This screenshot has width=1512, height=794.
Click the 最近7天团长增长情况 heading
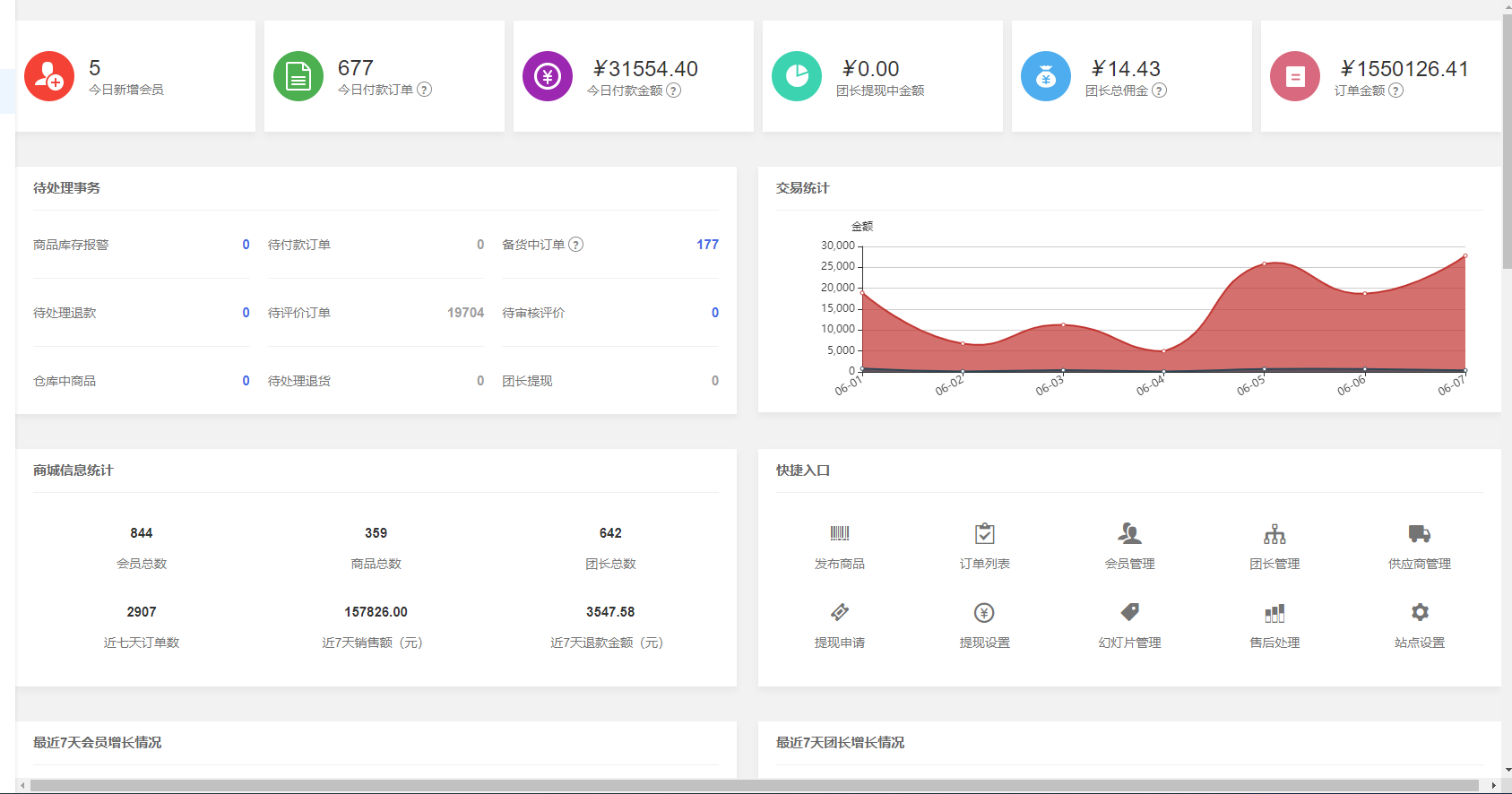(841, 743)
